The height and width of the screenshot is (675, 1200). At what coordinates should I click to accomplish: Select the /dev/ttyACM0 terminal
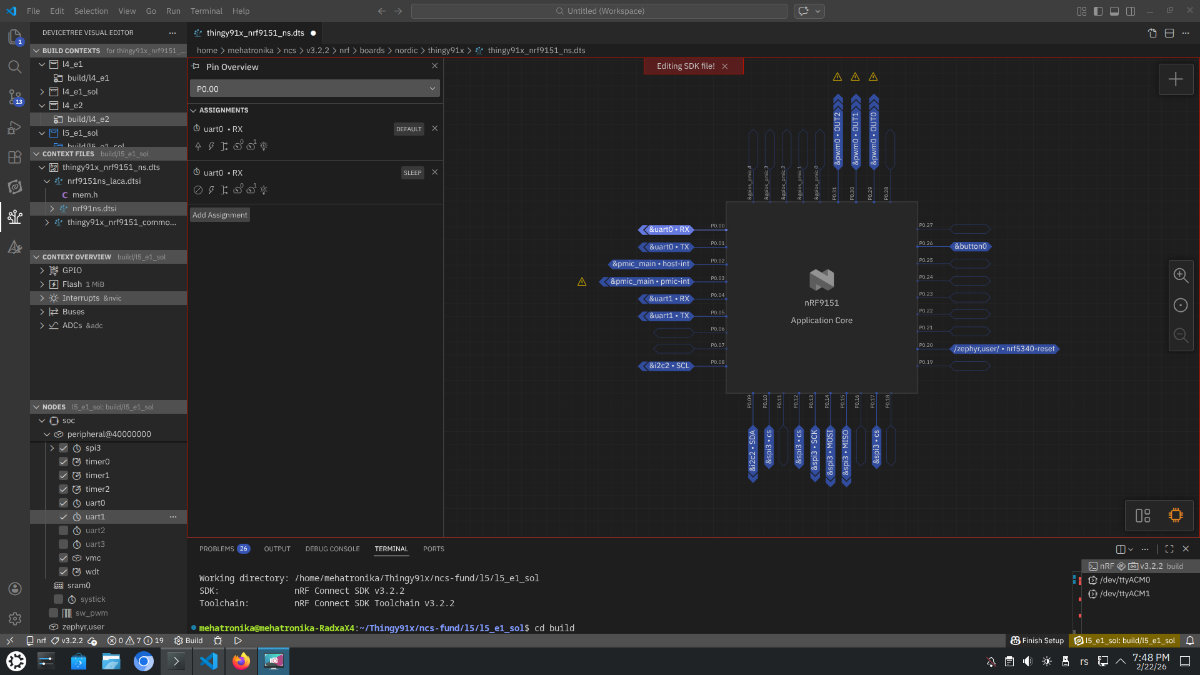click(x=1124, y=579)
